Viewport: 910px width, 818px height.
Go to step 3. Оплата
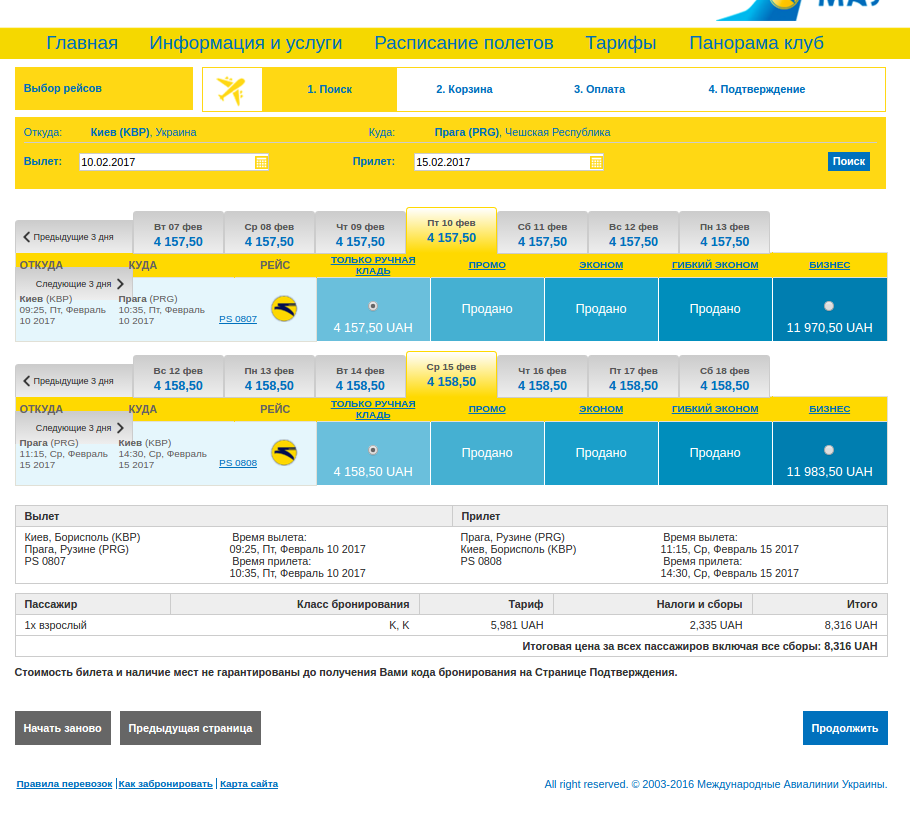(600, 89)
